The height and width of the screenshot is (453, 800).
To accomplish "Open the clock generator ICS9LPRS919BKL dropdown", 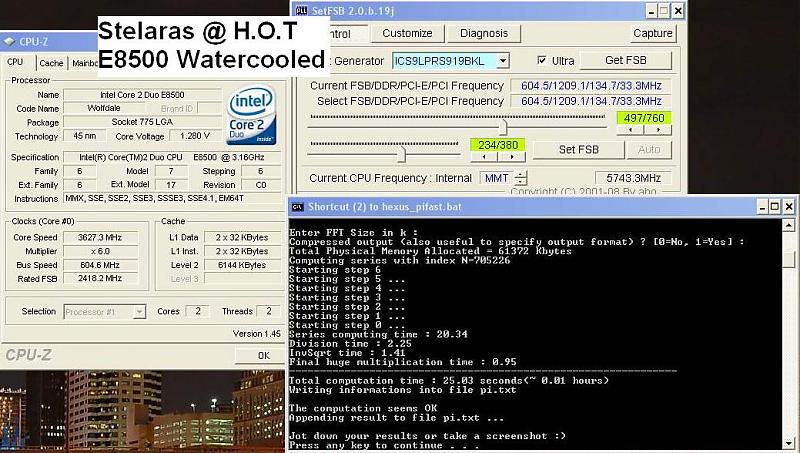I will click(503, 61).
